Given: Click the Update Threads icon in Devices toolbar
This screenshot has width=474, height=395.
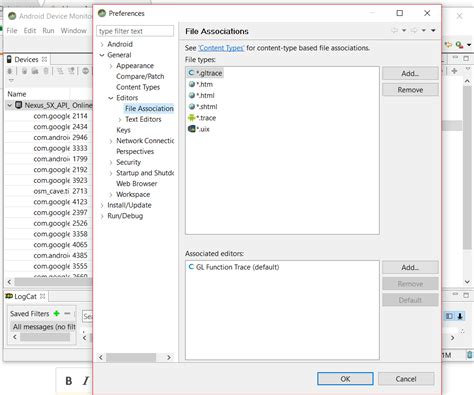Looking at the screenshot, I should 60,71.
